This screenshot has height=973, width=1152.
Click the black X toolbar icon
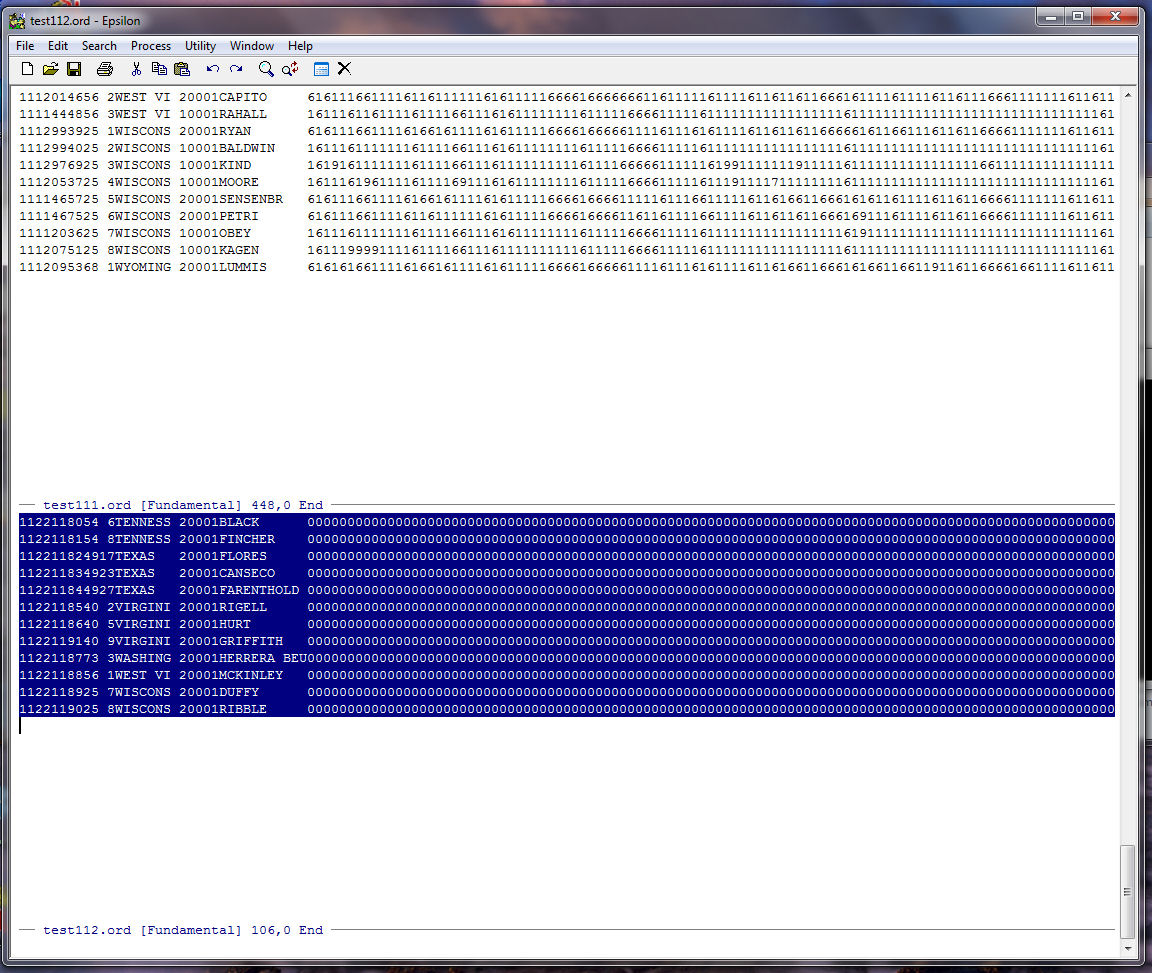345,69
